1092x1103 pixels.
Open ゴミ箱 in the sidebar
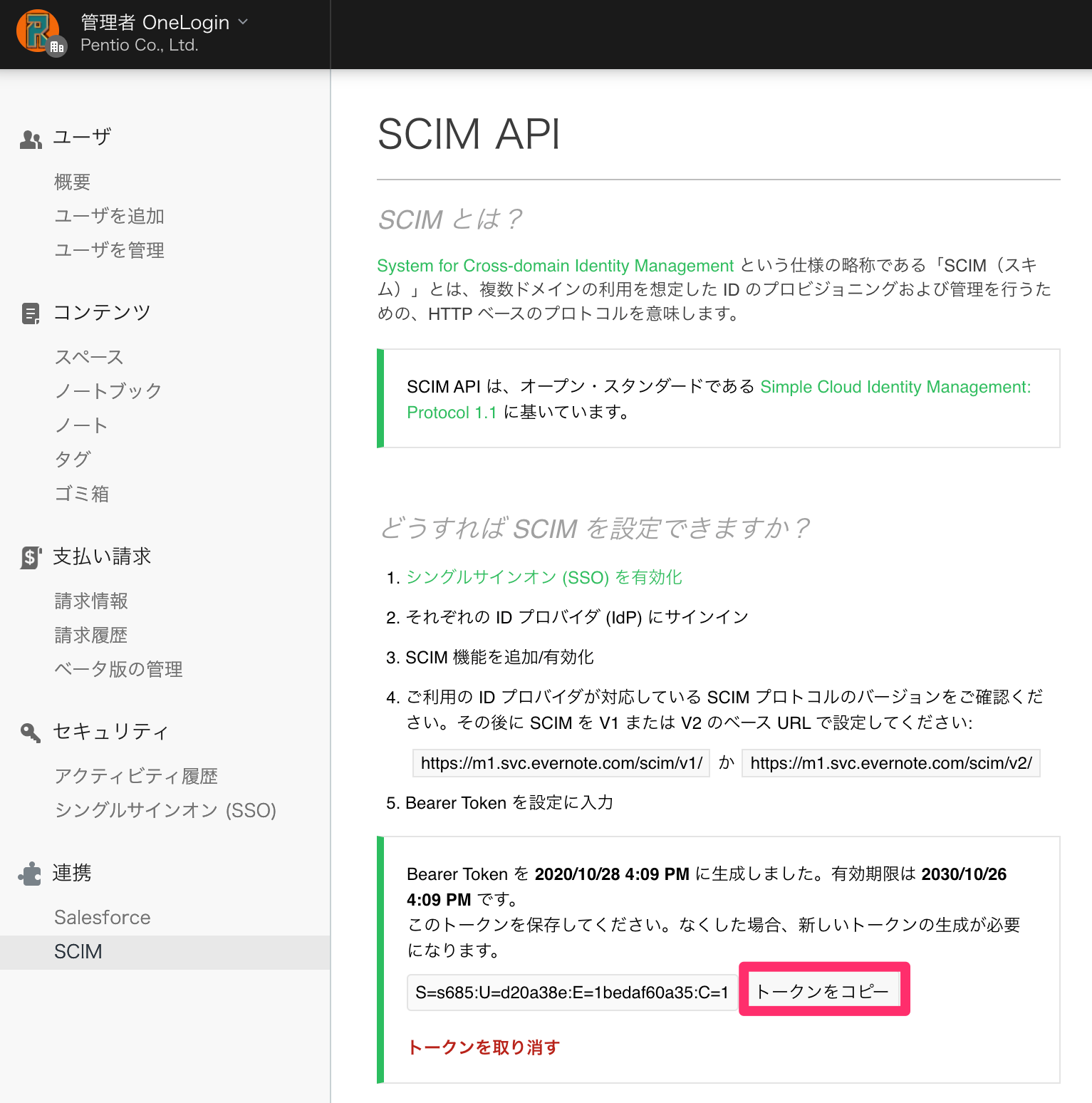82,494
